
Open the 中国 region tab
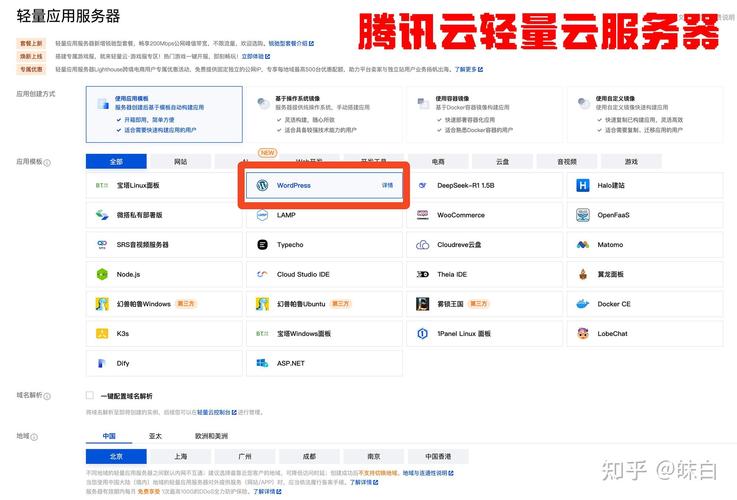click(x=109, y=436)
